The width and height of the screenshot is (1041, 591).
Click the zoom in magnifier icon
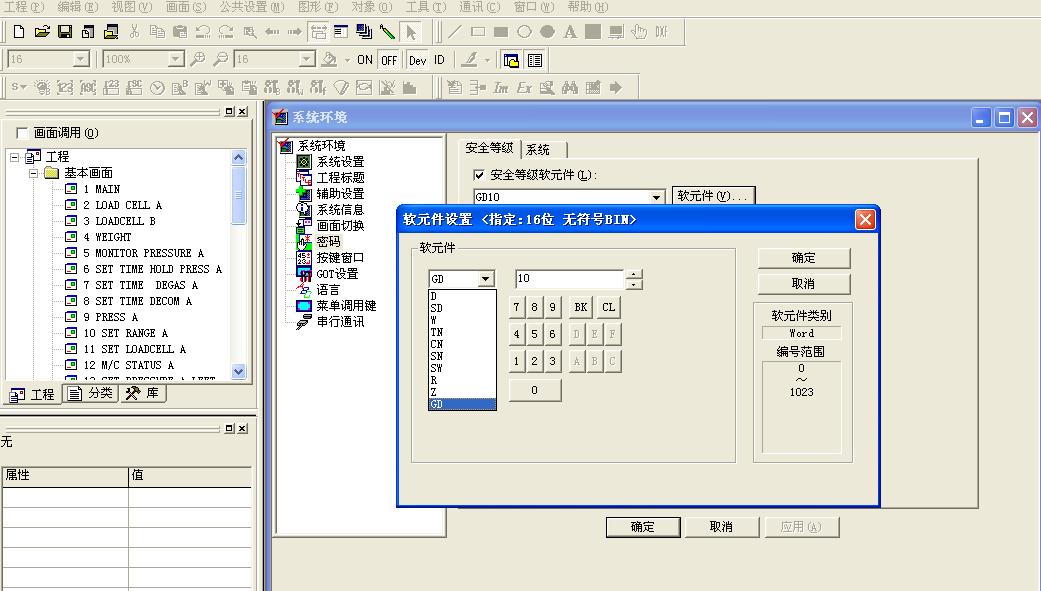pos(199,60)
